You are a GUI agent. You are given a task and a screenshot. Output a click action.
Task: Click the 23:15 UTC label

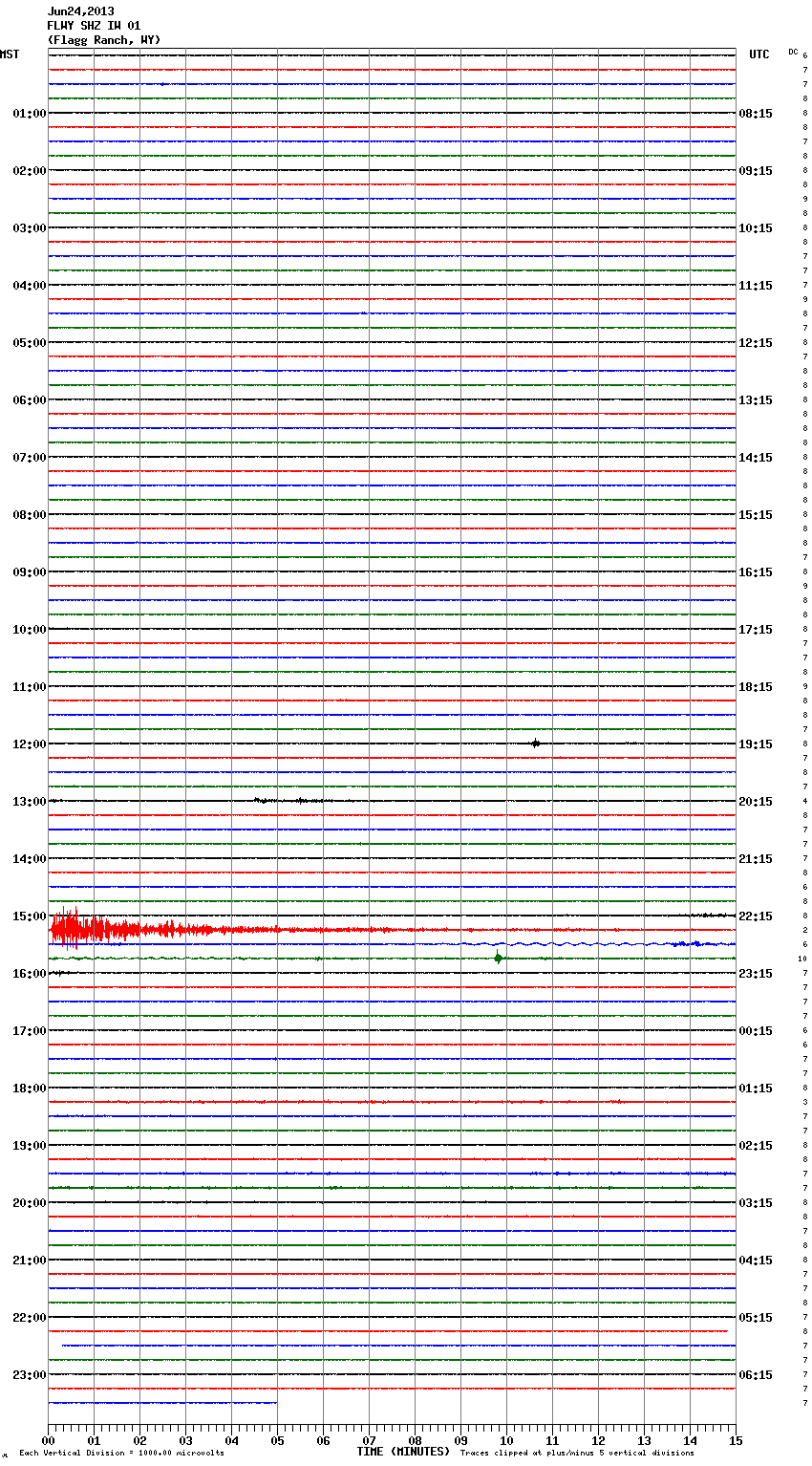[756, 974]
